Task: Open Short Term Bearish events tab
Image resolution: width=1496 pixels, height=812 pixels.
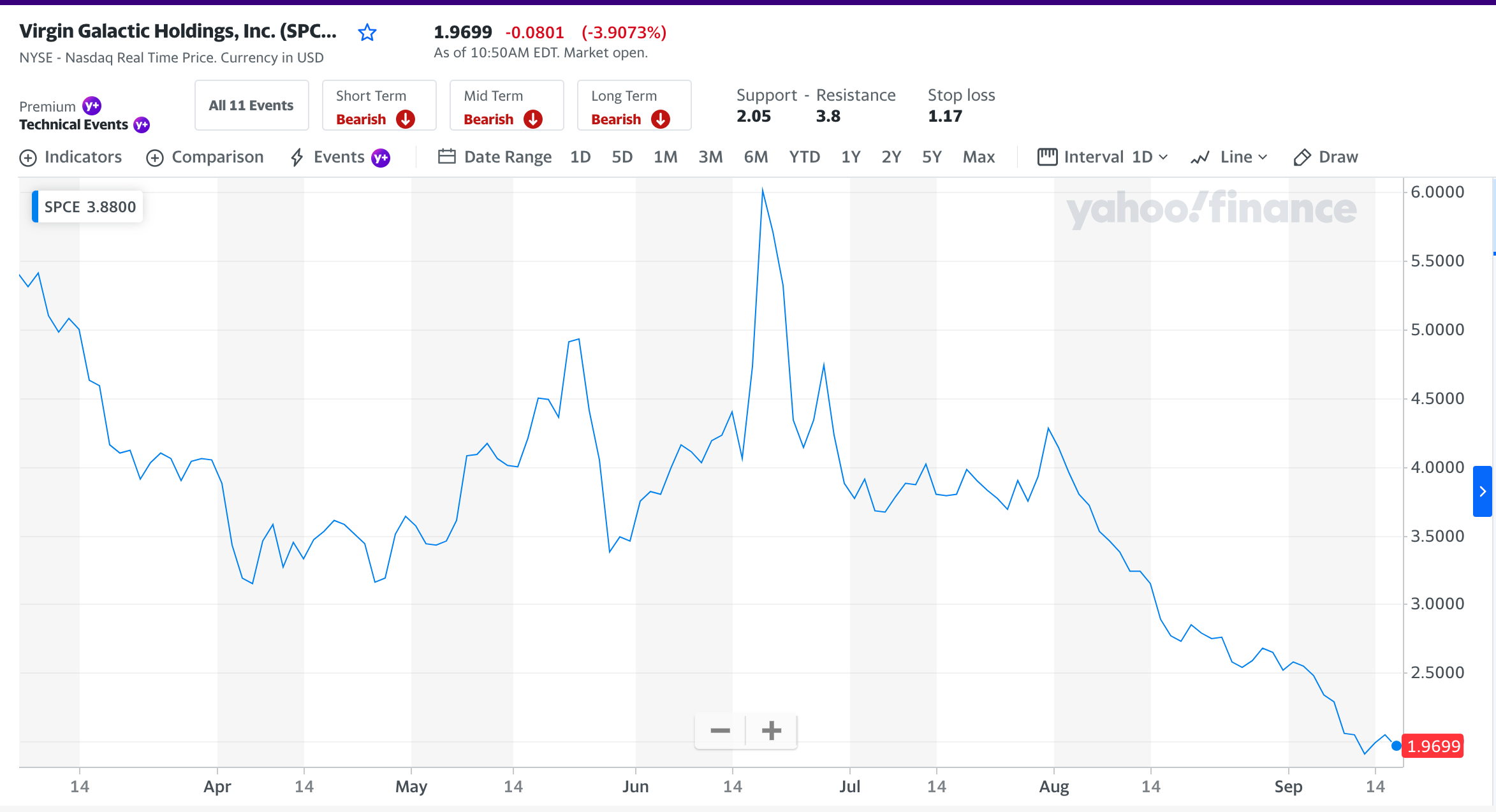Action: click(379, 106)
